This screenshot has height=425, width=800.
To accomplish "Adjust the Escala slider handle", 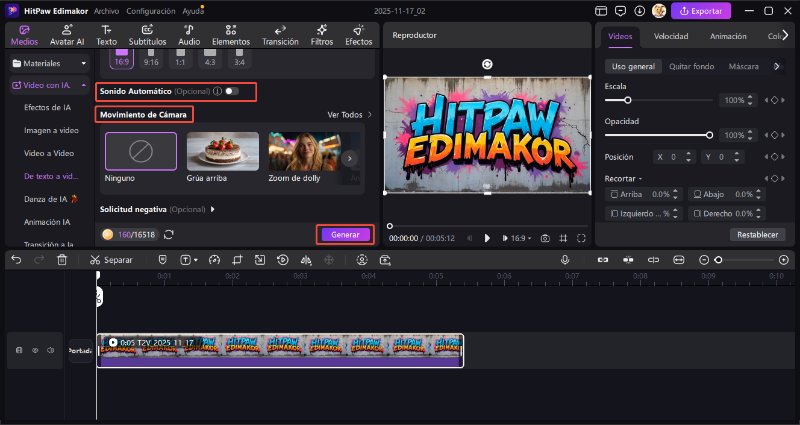I will [x=628, y=100].
